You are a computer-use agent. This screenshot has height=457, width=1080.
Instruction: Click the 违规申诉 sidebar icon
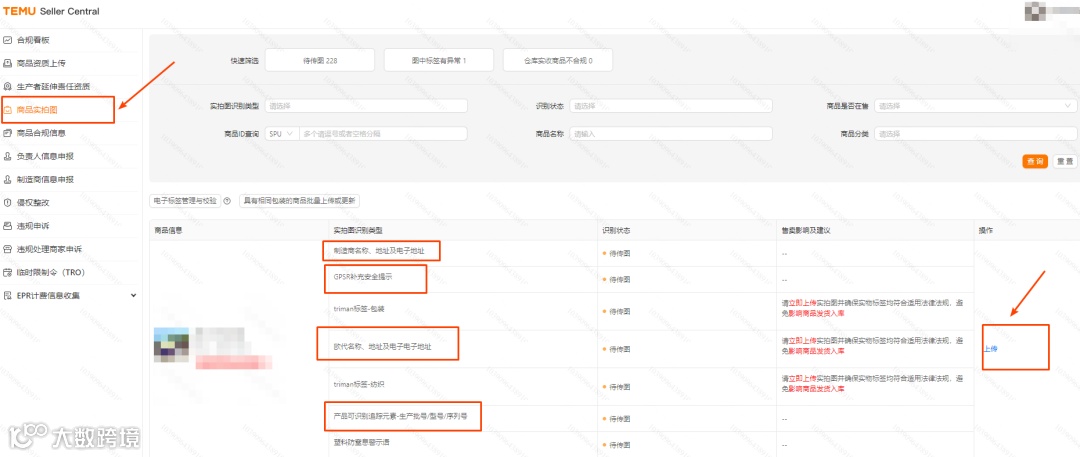pos(8,225)
